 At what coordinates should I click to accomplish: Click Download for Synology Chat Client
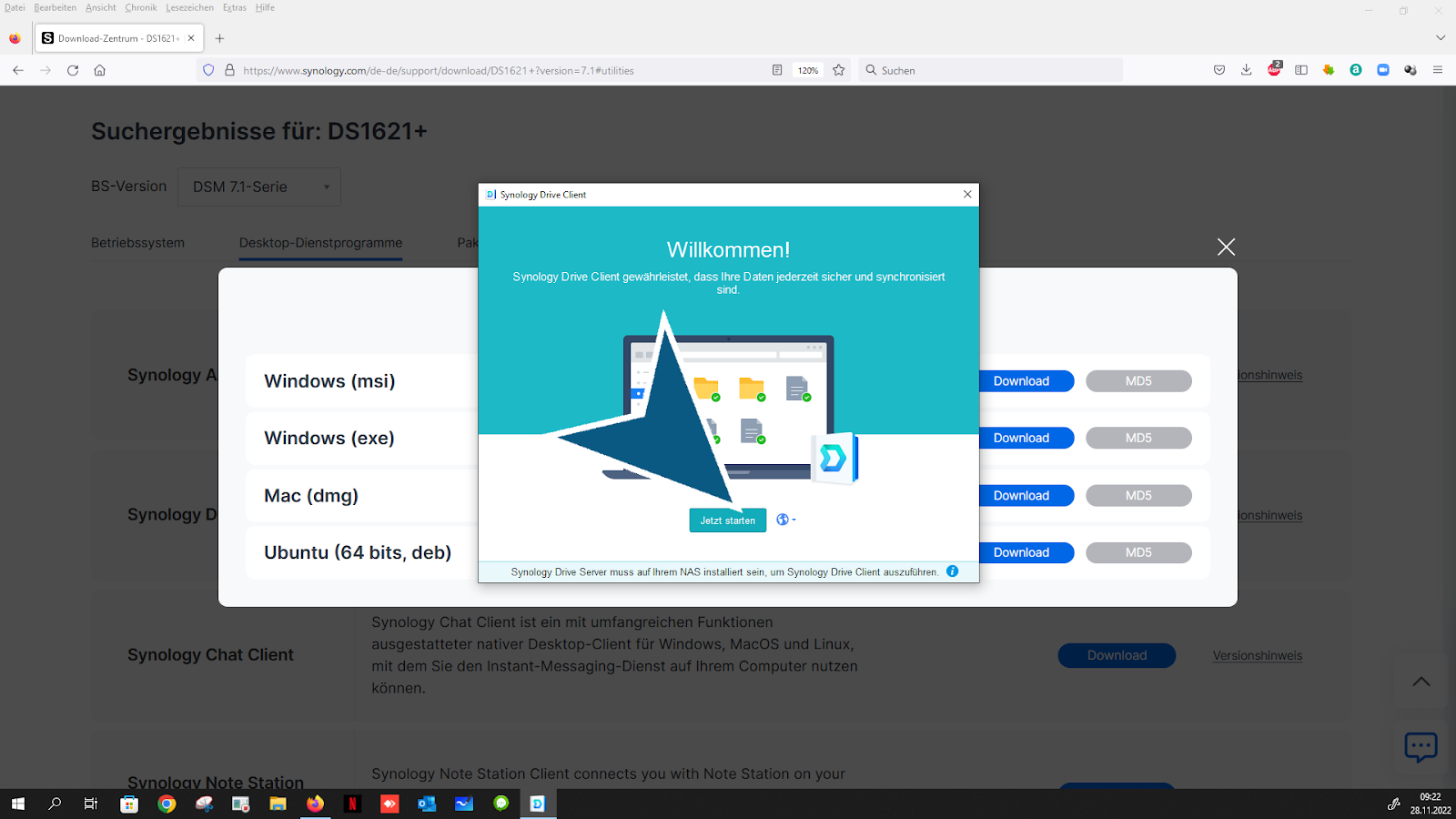[x=1117, y=655]
